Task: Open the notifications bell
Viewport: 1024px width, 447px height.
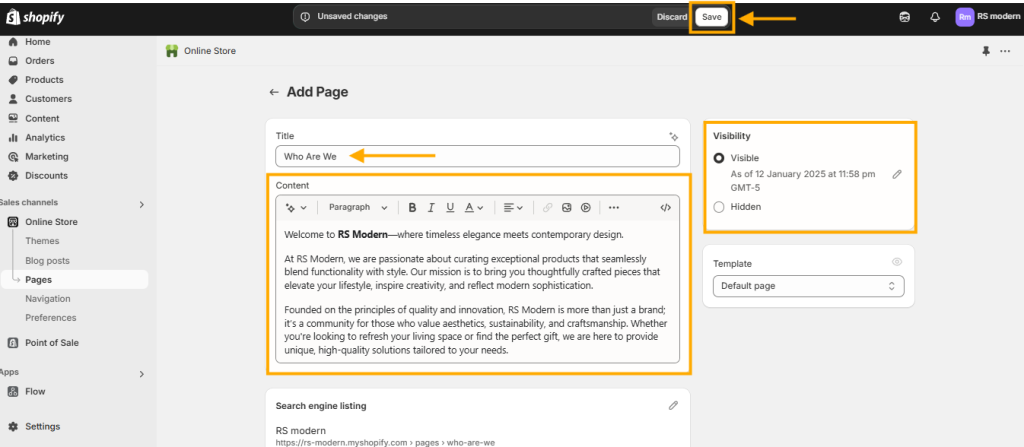Action: [x=935, y=18]
